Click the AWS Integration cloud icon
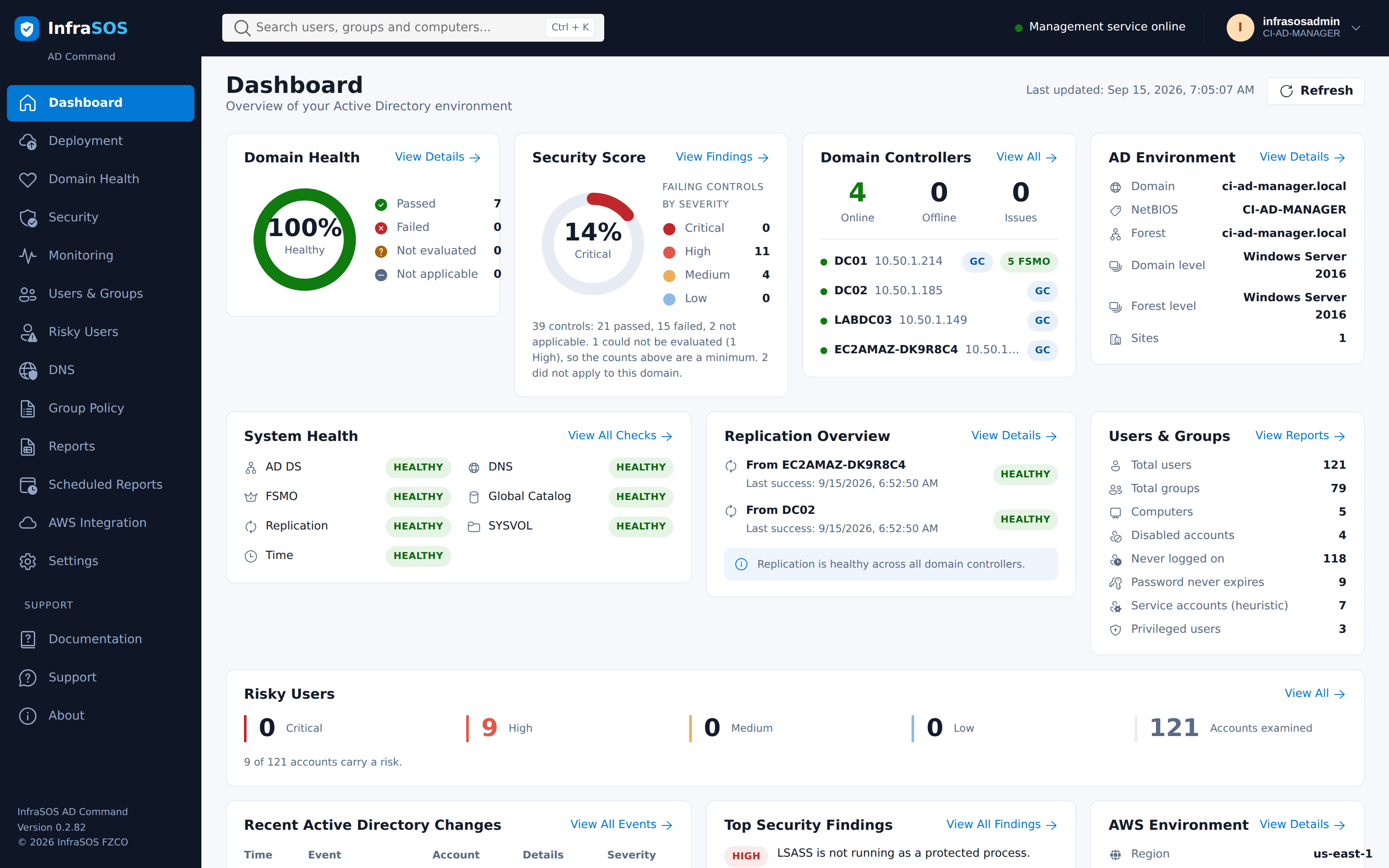 pos(27,523)
